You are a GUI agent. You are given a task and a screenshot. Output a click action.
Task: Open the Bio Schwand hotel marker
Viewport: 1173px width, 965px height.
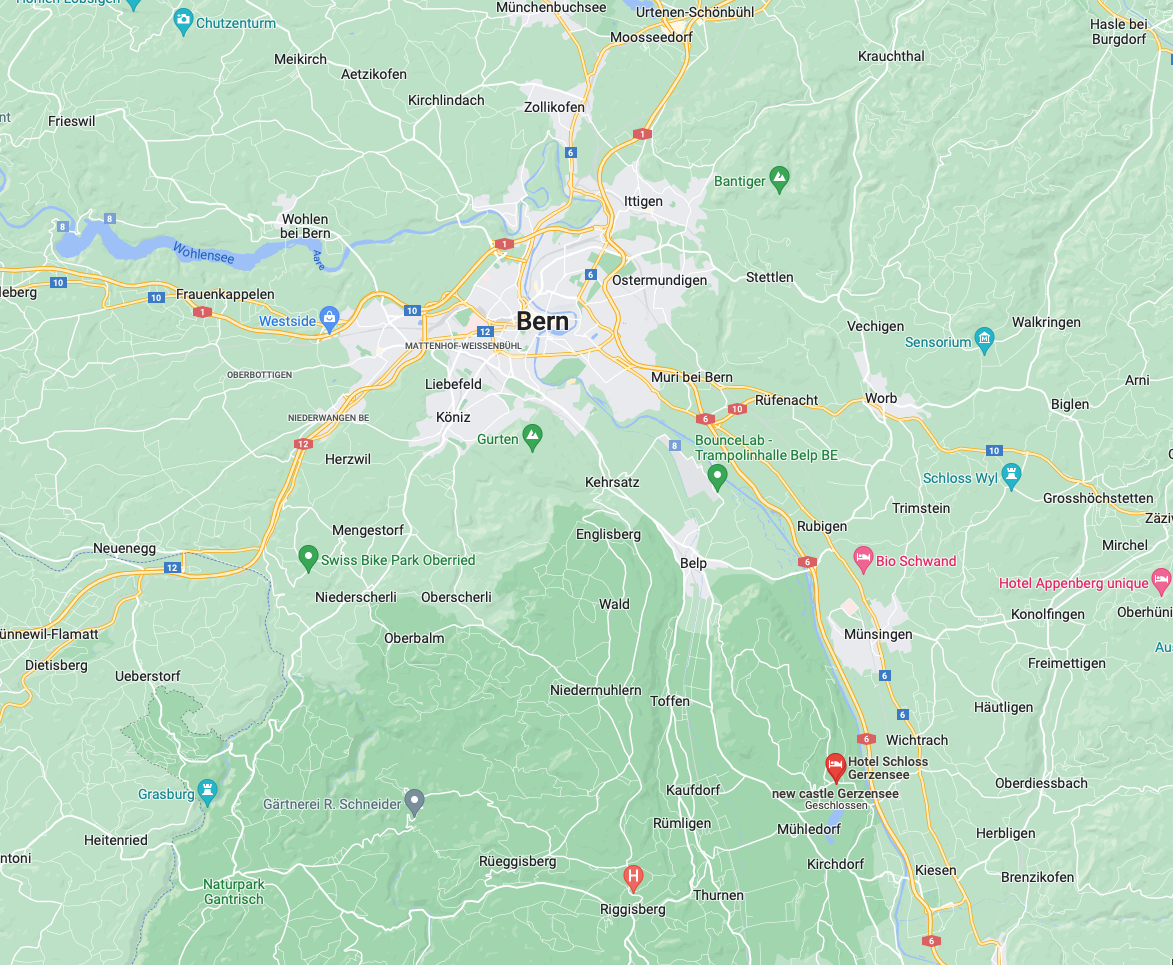863,560
